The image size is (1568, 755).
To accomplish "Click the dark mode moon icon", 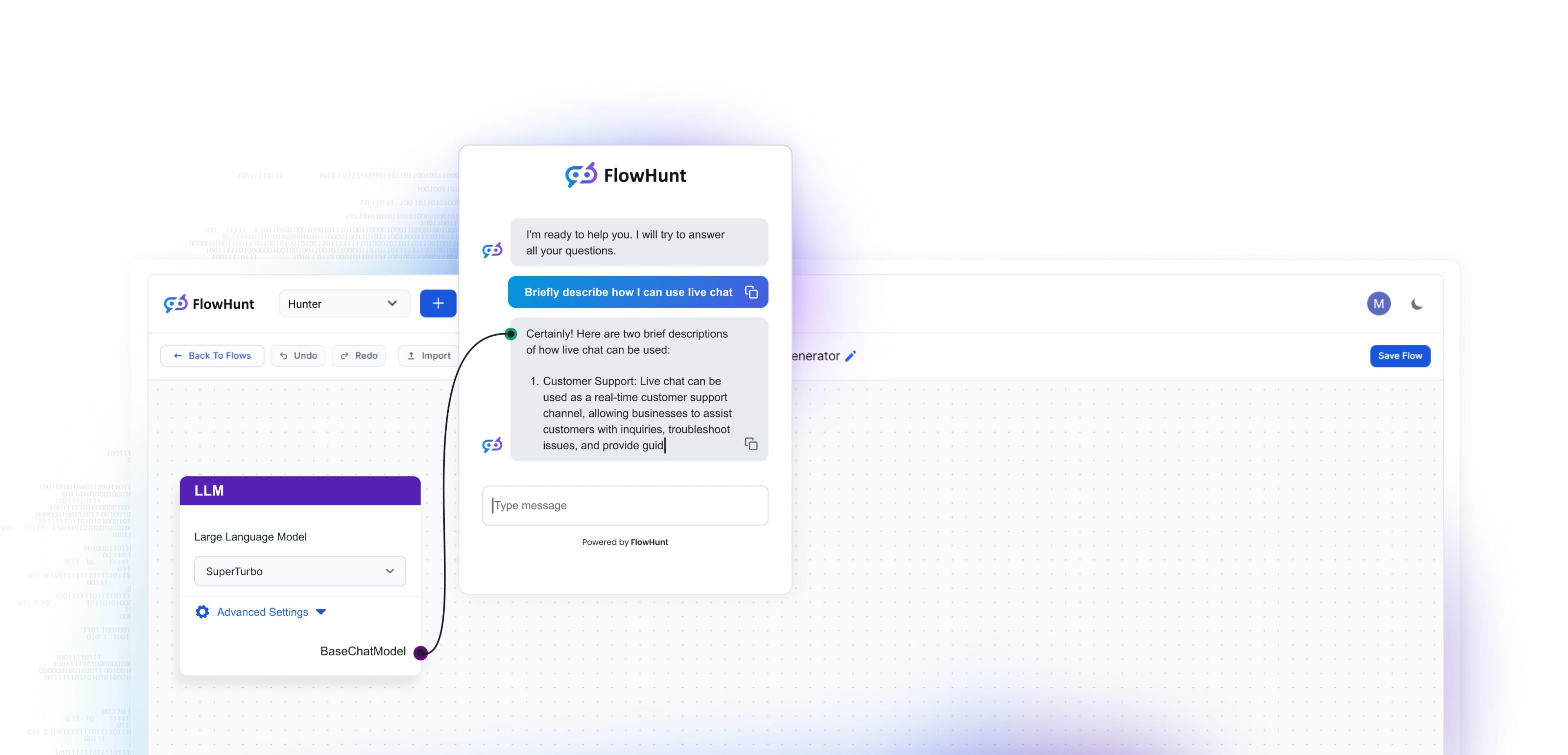I will 1418,303.
